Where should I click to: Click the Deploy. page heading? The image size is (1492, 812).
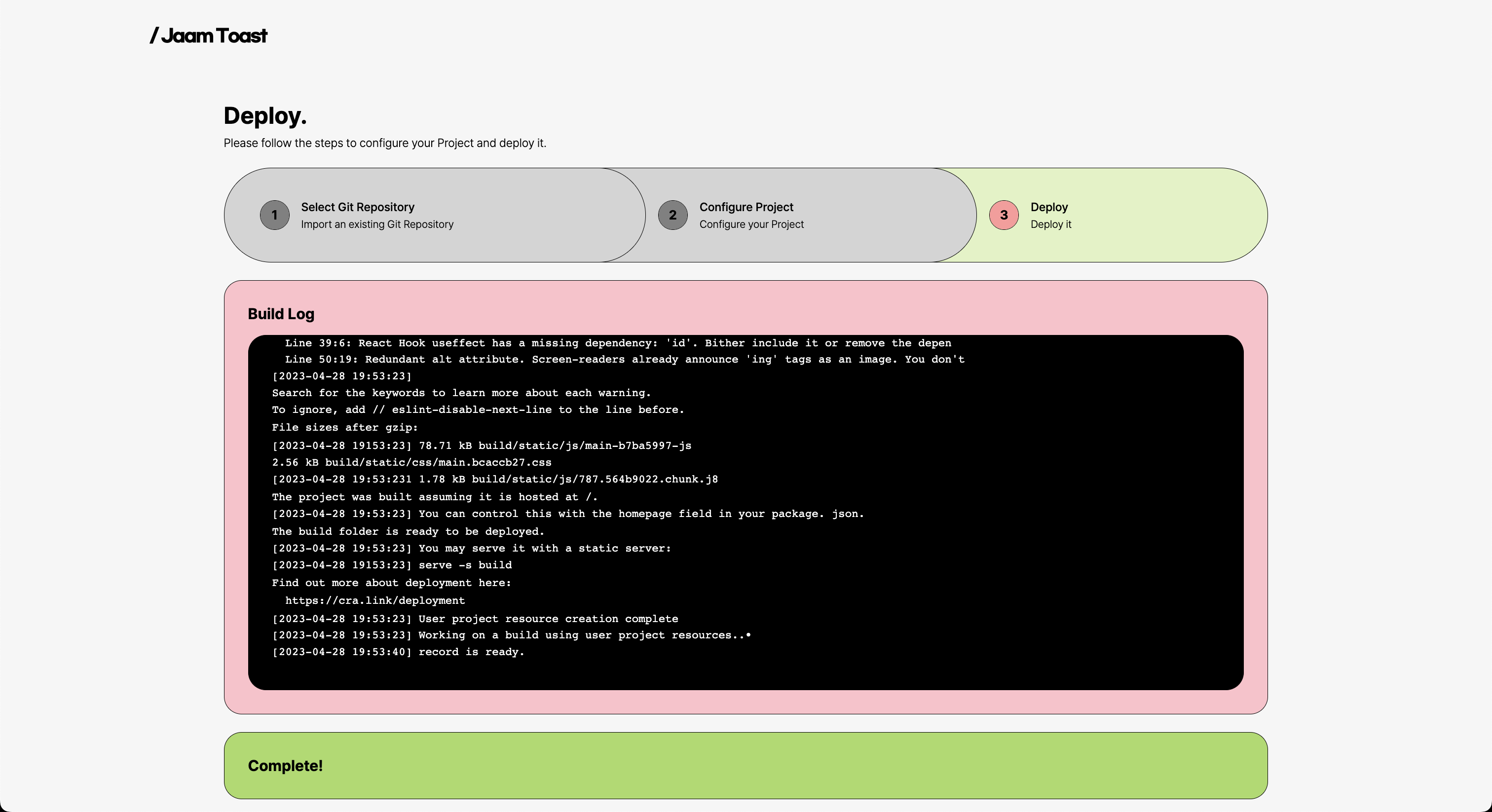coord(264,116)
